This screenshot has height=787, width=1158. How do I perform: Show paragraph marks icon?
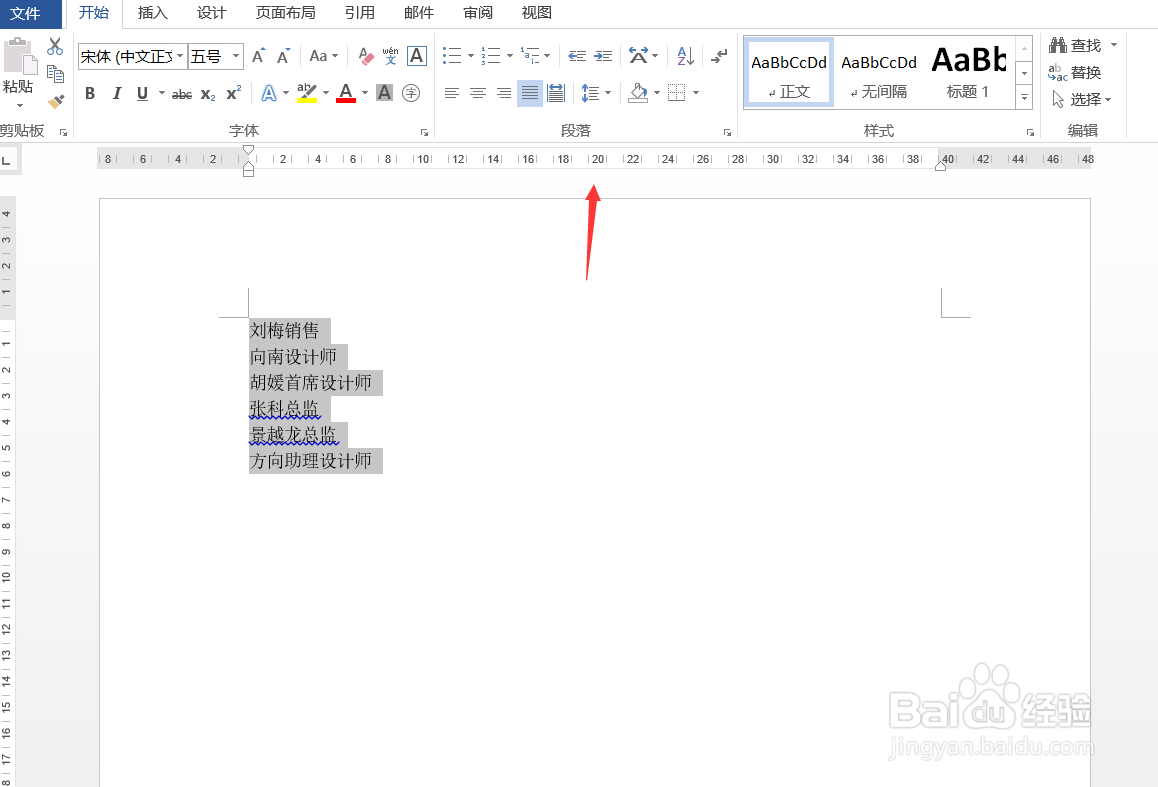pos(719,56)
